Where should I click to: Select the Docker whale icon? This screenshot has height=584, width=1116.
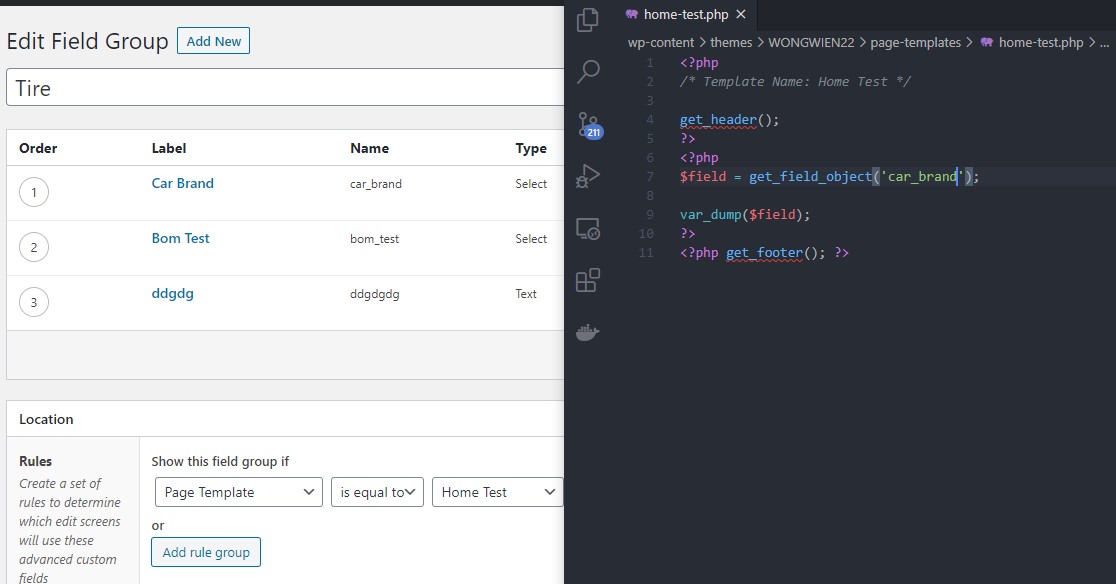click(x=586, y=331)
